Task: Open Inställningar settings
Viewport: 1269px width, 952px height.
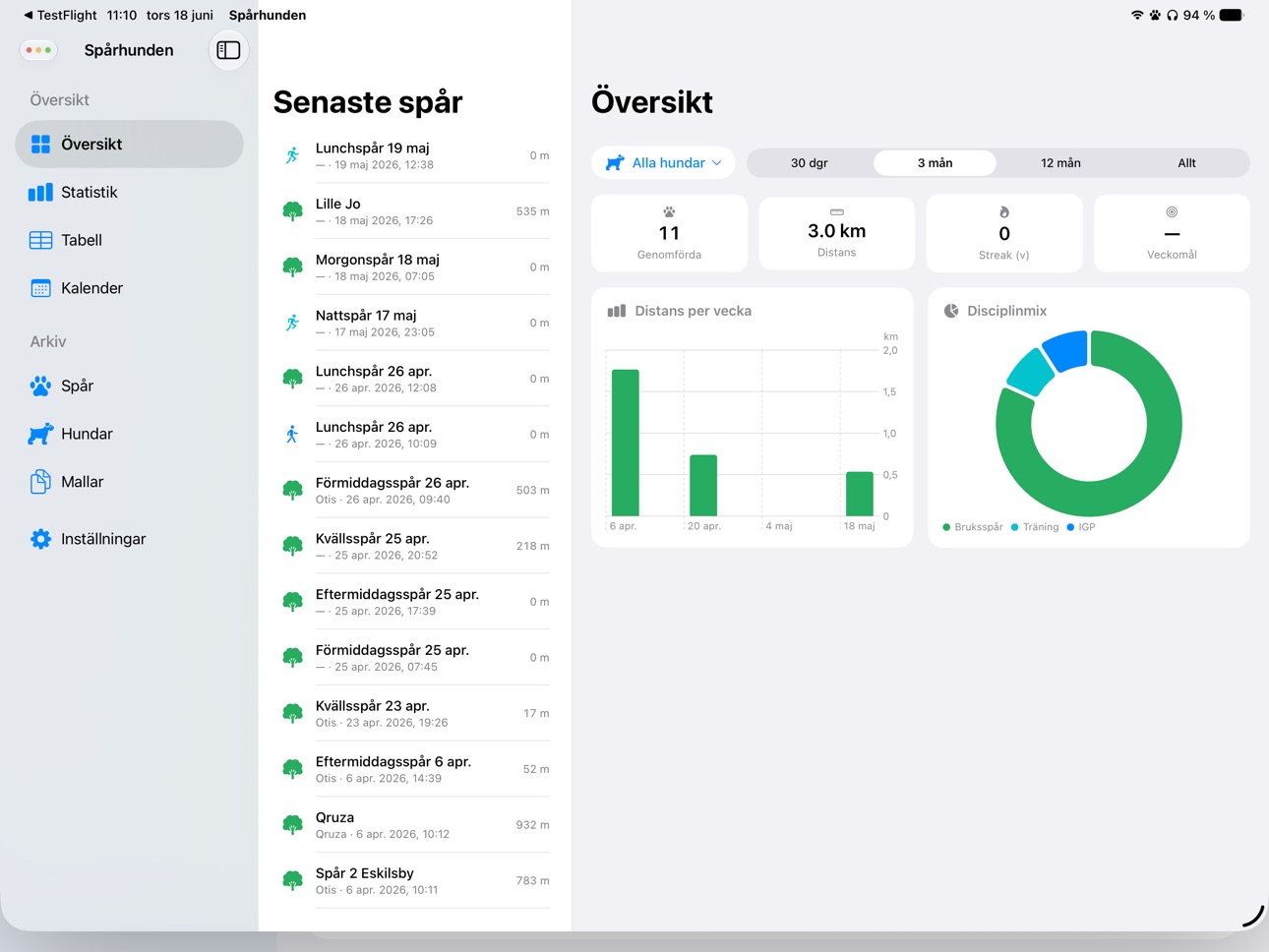Action: tap(129, 539)
